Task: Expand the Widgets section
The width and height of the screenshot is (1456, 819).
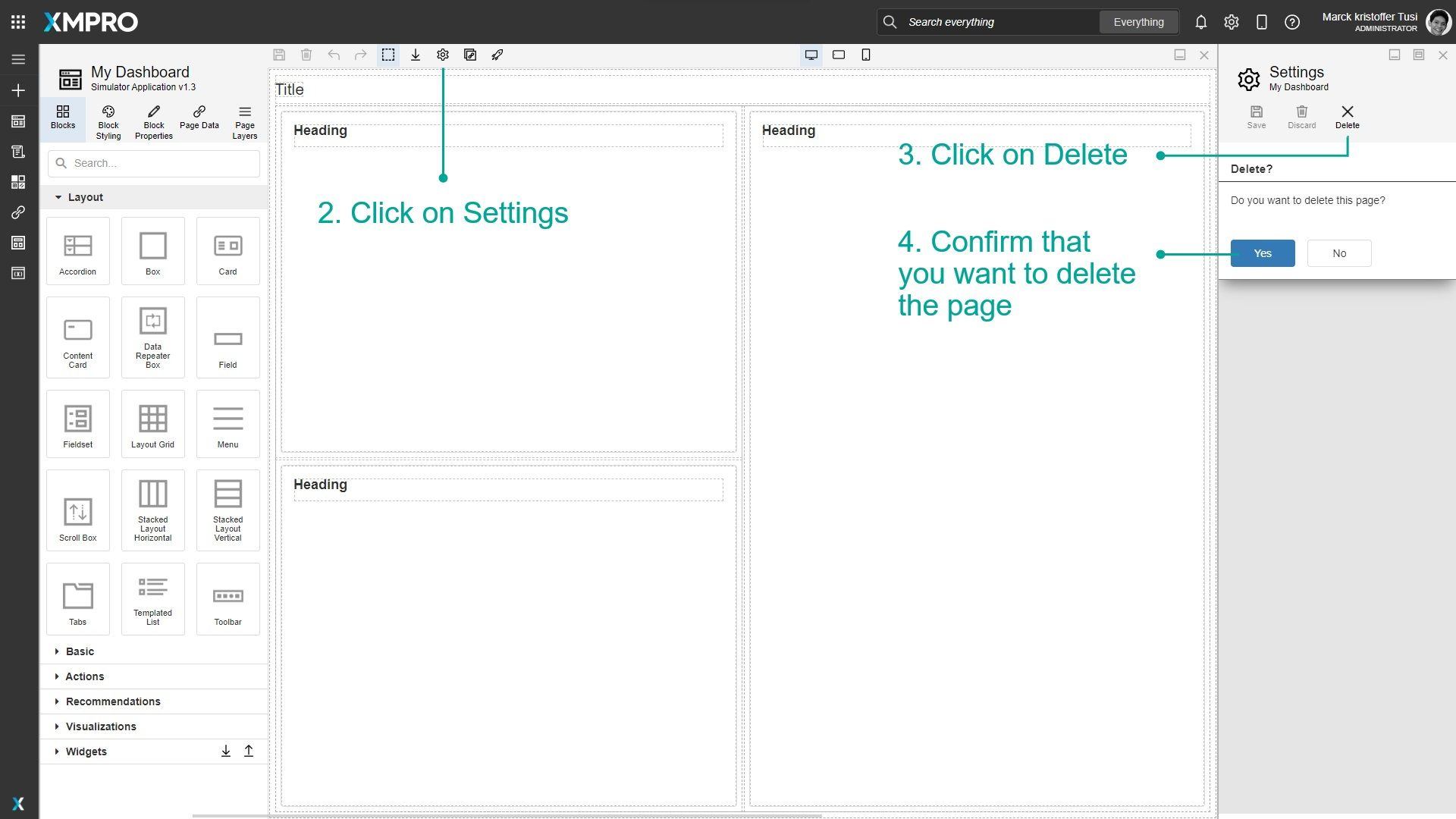Action: tap(86, 751)
